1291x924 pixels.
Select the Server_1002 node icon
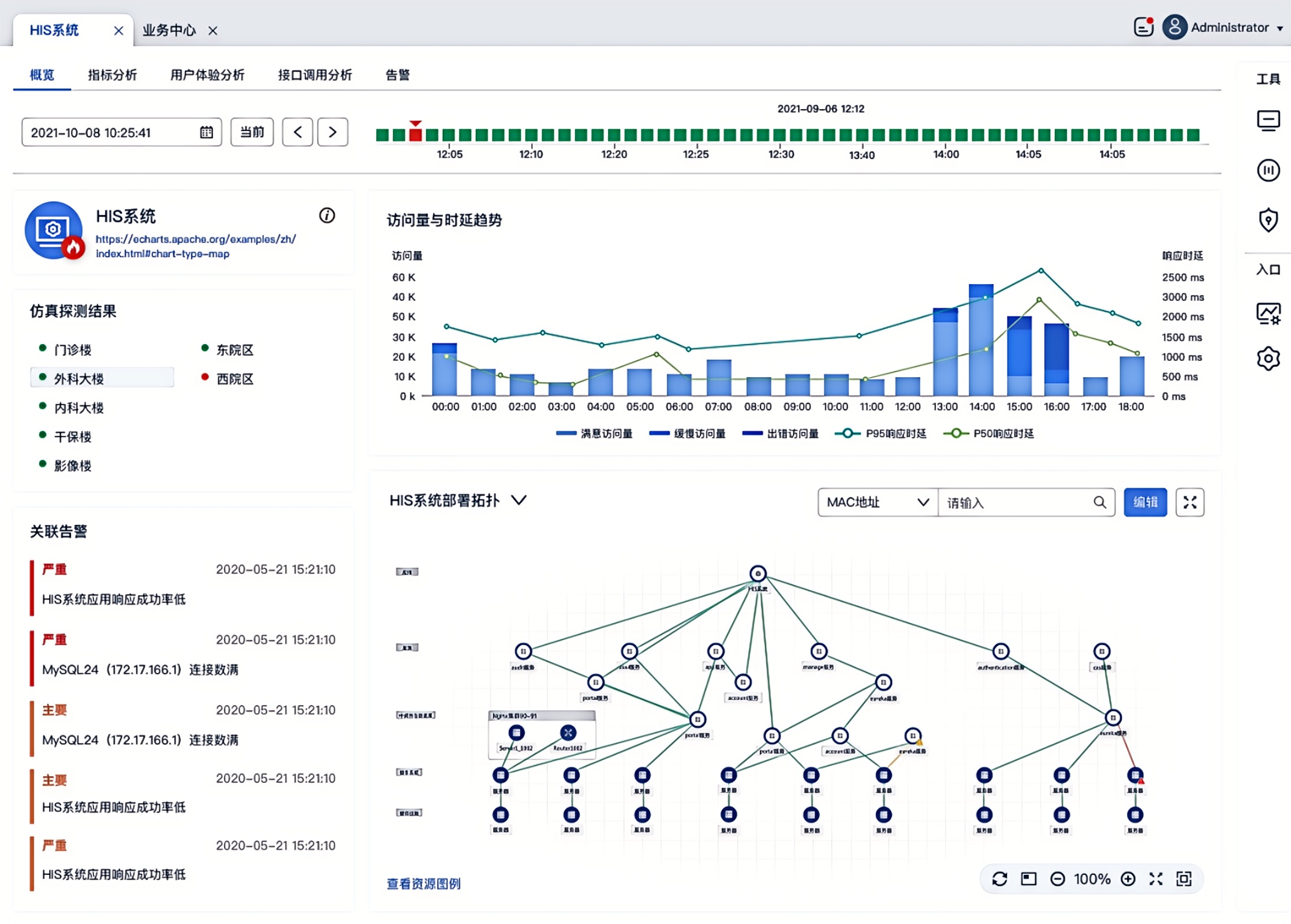[516, 733]
